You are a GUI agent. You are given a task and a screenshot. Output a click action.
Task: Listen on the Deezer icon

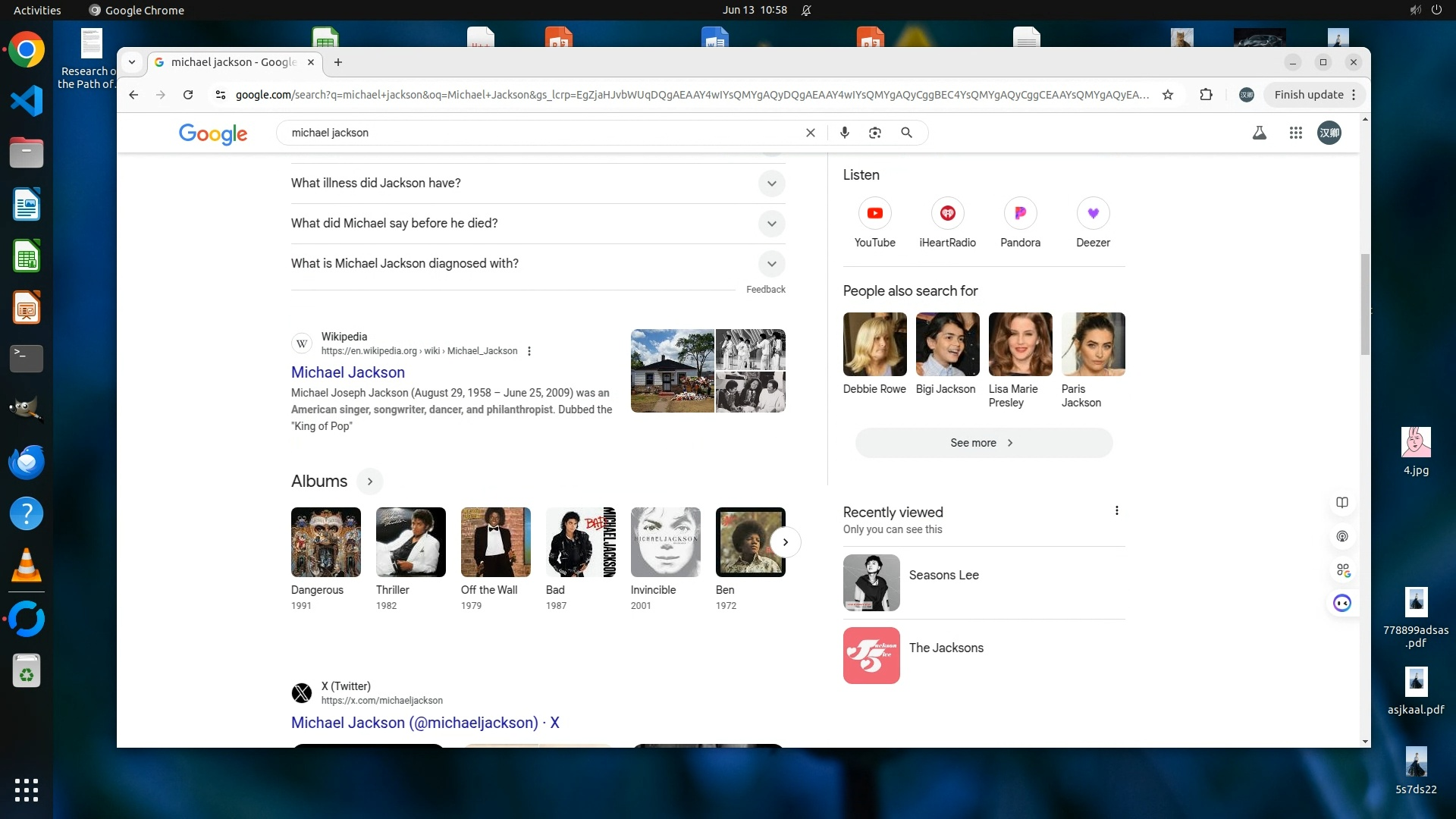click(1093, 214)
